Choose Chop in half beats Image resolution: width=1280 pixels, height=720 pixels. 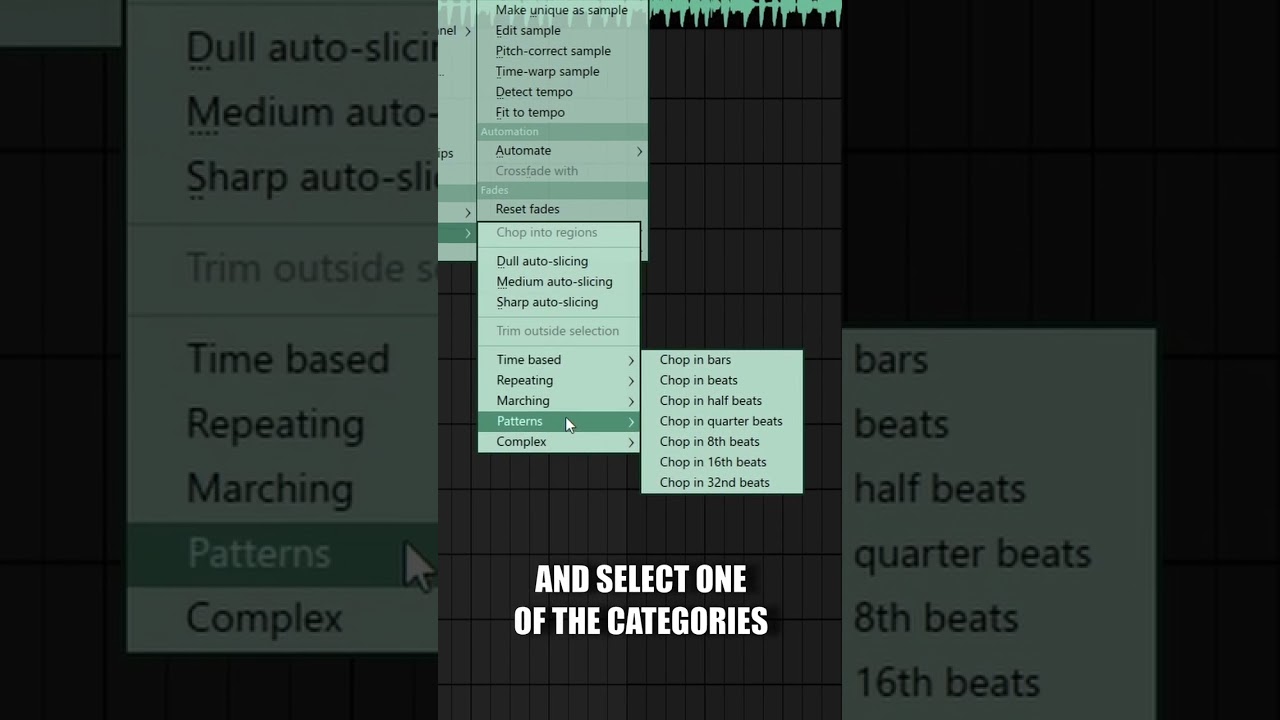(721, 401)
